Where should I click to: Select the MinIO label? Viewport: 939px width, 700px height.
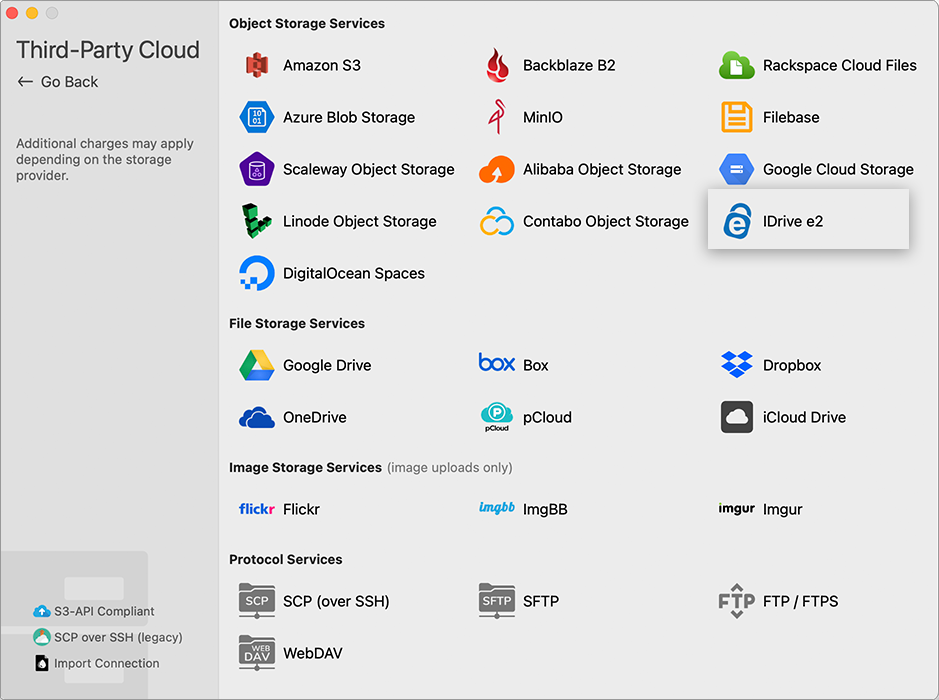543,117
